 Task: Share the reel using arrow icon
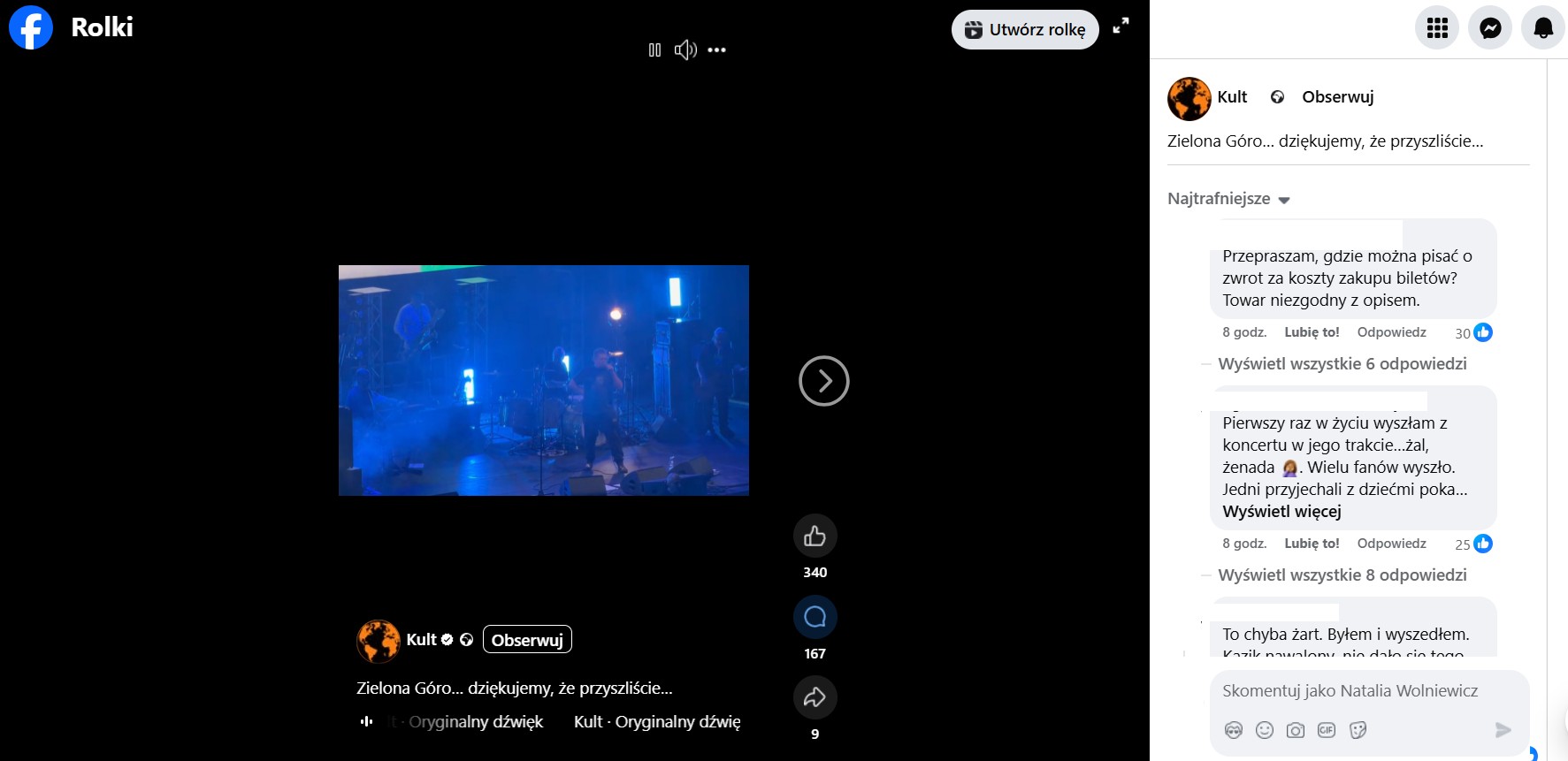point(815,697)
